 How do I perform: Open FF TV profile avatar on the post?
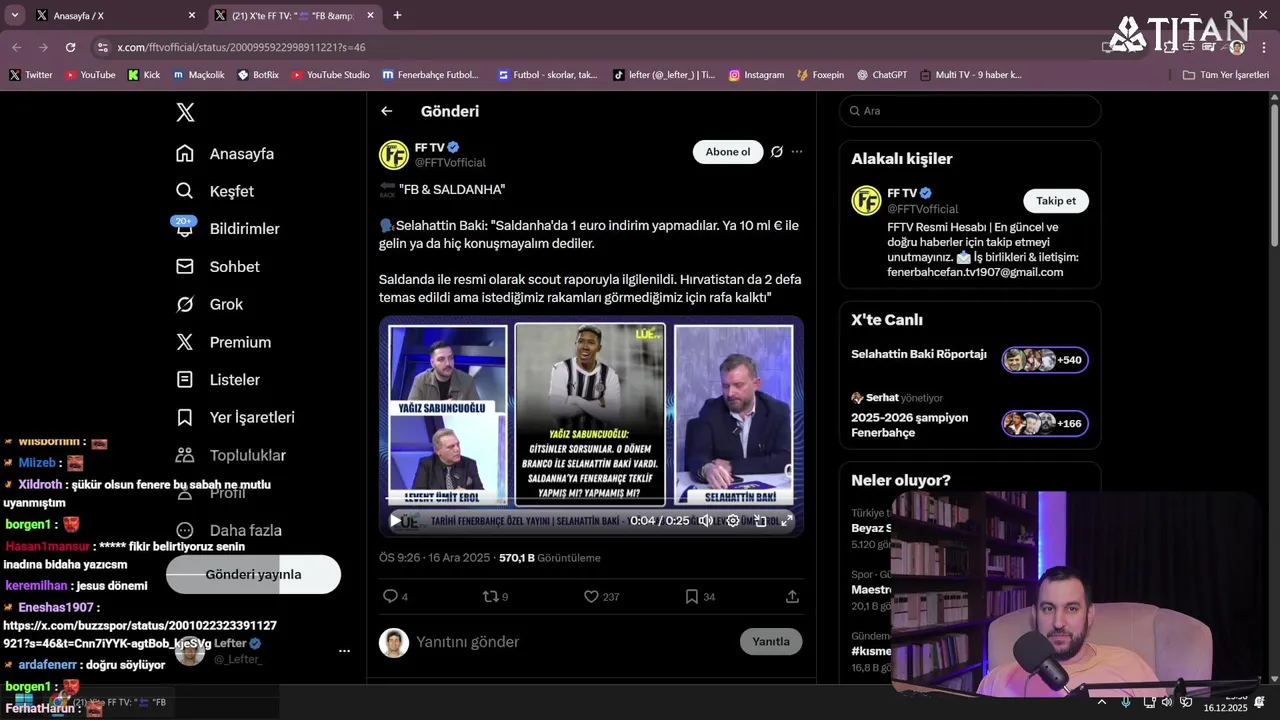[394, 155]
